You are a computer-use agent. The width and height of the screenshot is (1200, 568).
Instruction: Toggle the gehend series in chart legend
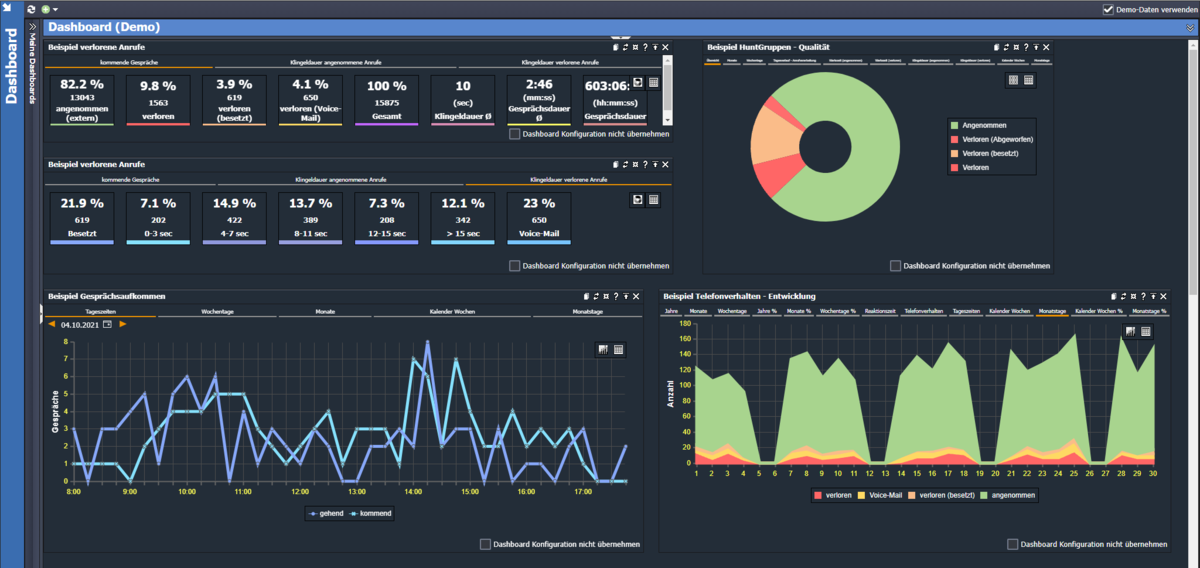[x=327, y=514]
